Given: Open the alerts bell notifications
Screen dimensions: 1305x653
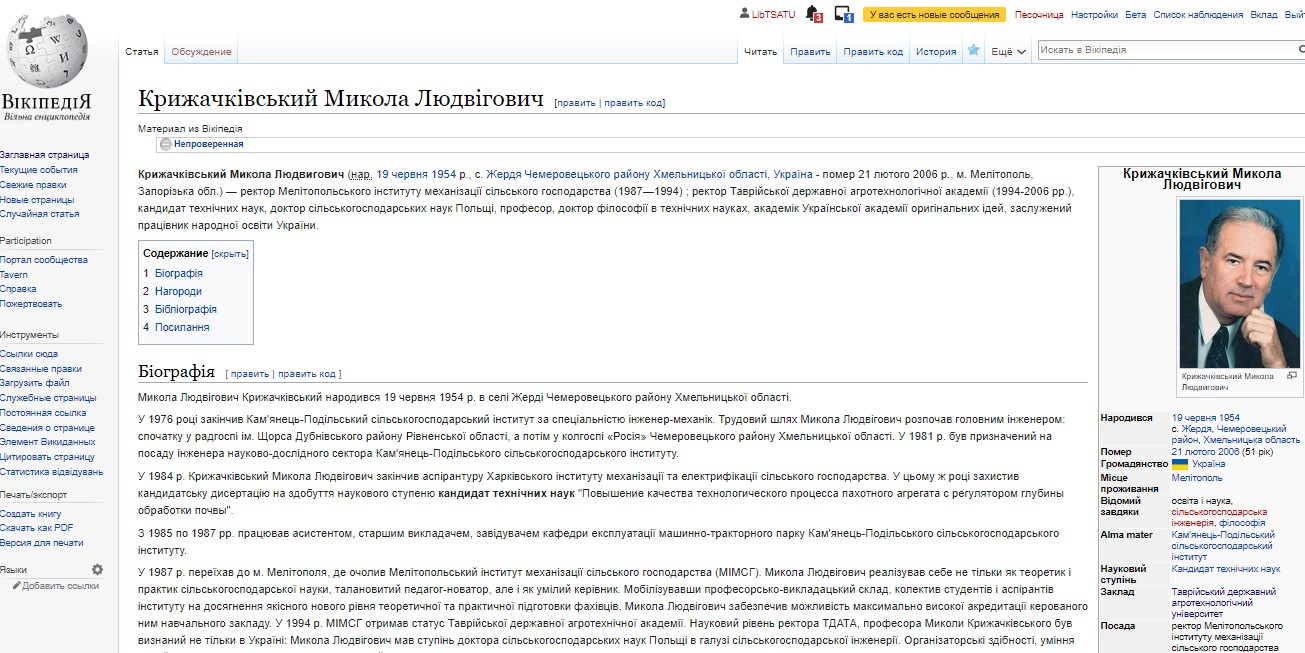Looking at the screenshot, I should click(814, 14).
